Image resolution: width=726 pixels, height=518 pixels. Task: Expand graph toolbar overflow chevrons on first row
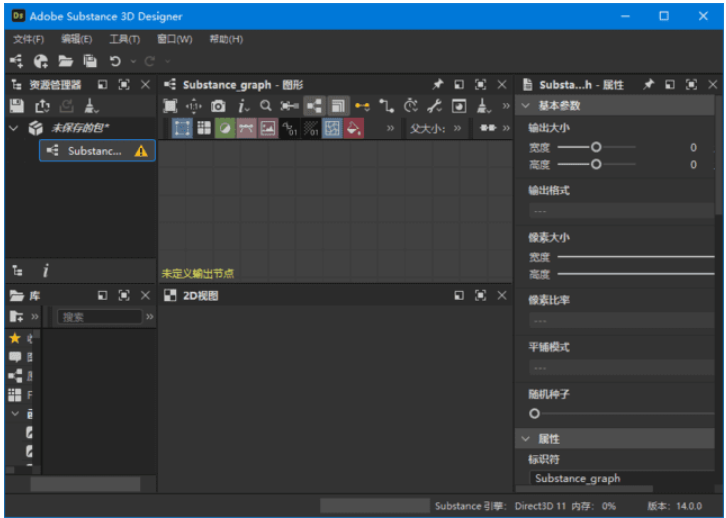(506, 106)
